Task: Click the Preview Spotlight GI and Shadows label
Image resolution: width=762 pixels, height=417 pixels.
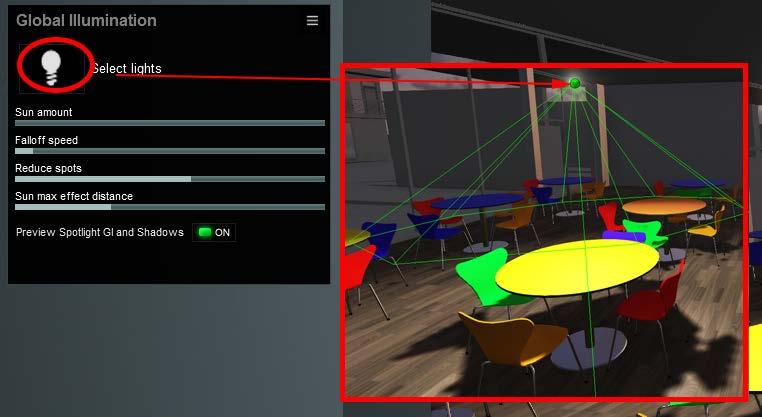Action: 100,232
